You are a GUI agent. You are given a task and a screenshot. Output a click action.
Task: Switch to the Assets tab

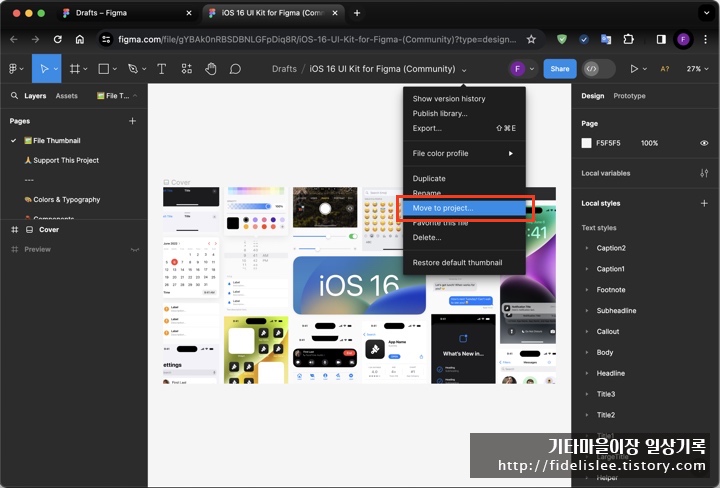[67, 95]
